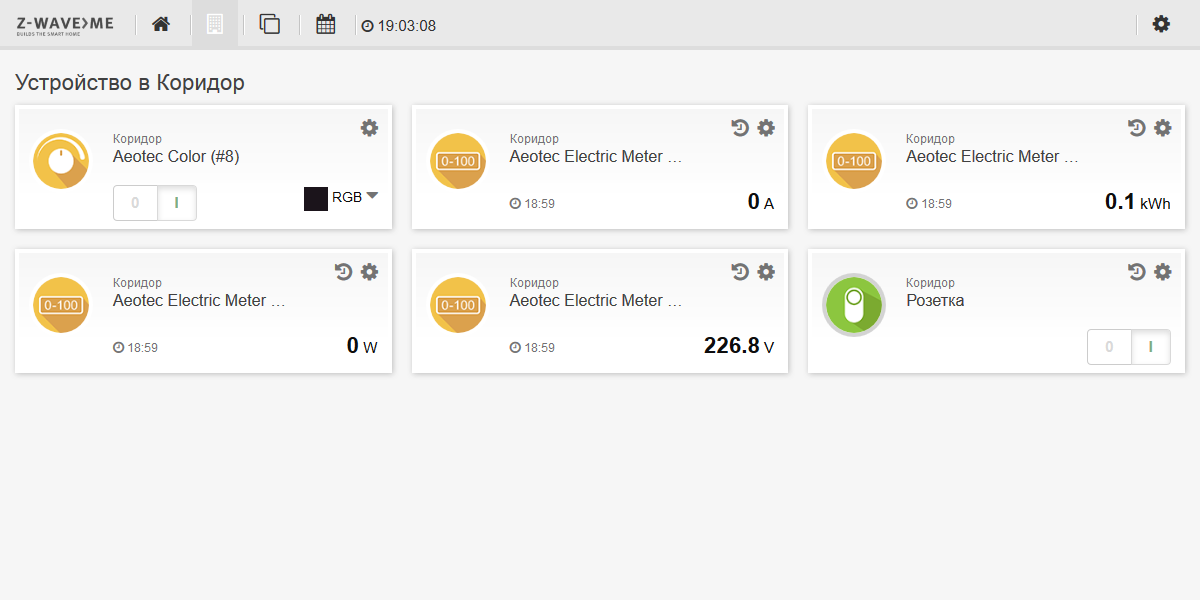Turn off Aeotec Color with 0 button
This screenshot has height=600, width=1200.
pyautogui.click(x=135, y=203)
